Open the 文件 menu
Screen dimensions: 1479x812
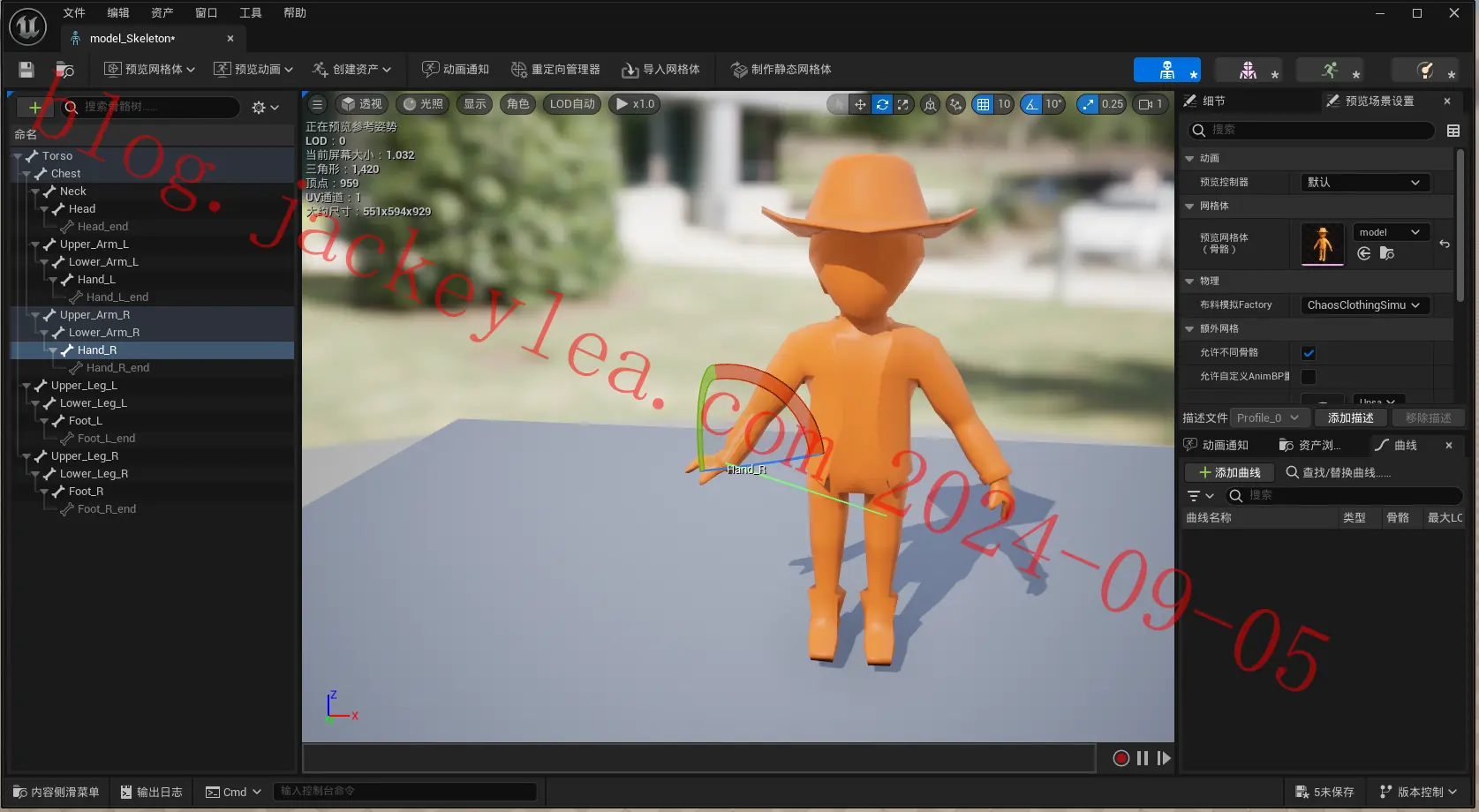[x=74, y=13]
